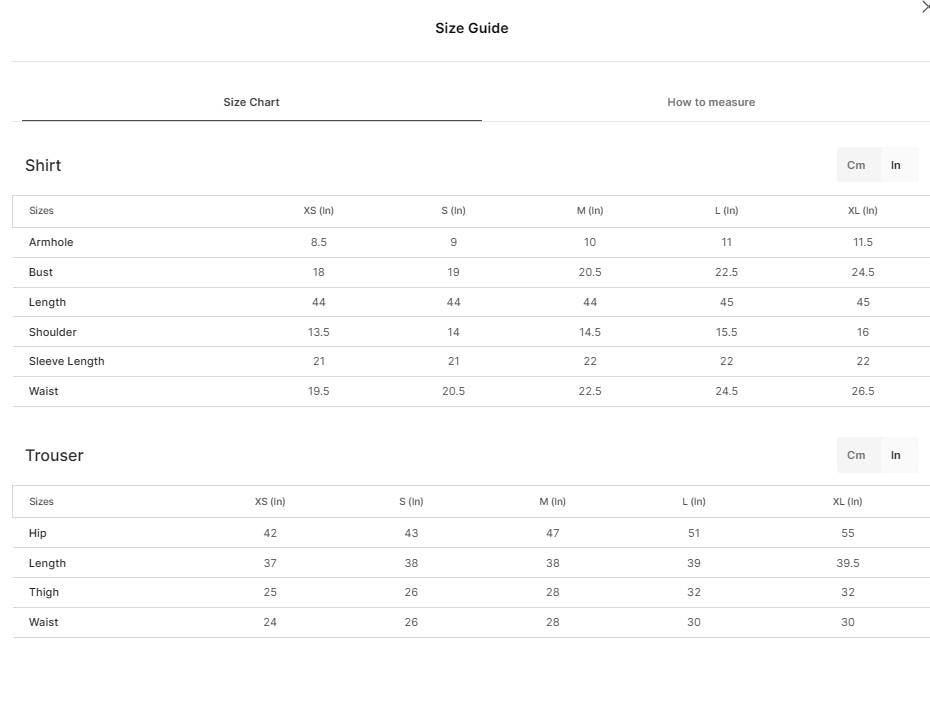Click the Shirt Bust row label

tap(40, 272)
